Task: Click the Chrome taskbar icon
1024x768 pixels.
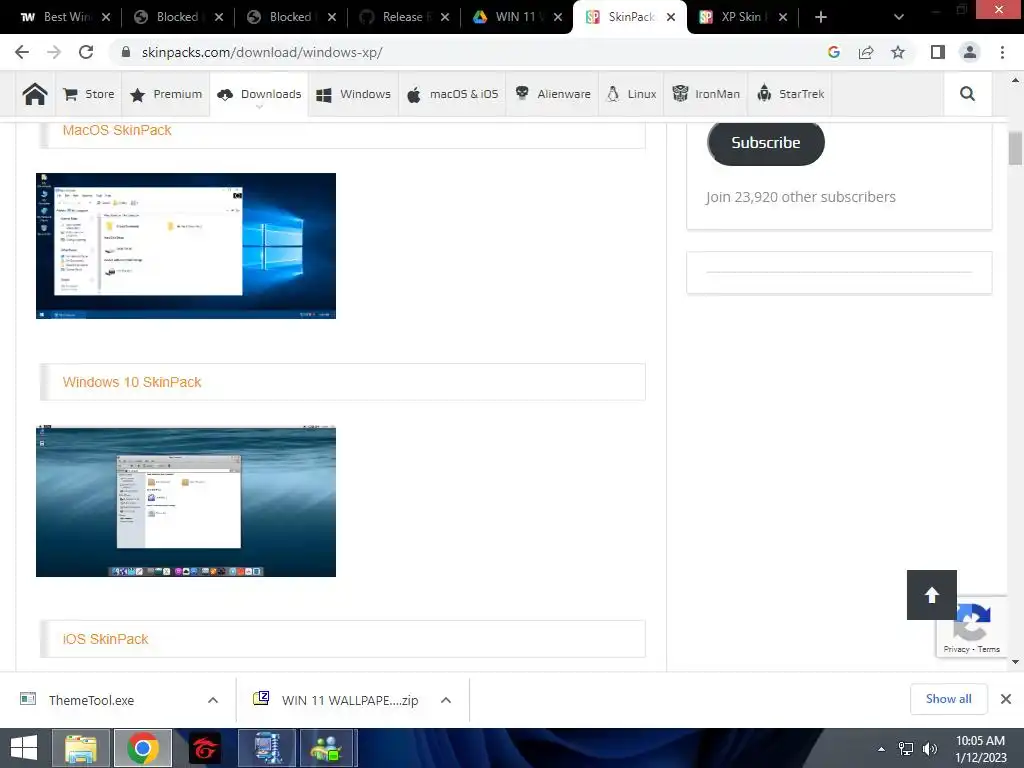Action: [143, 748]
